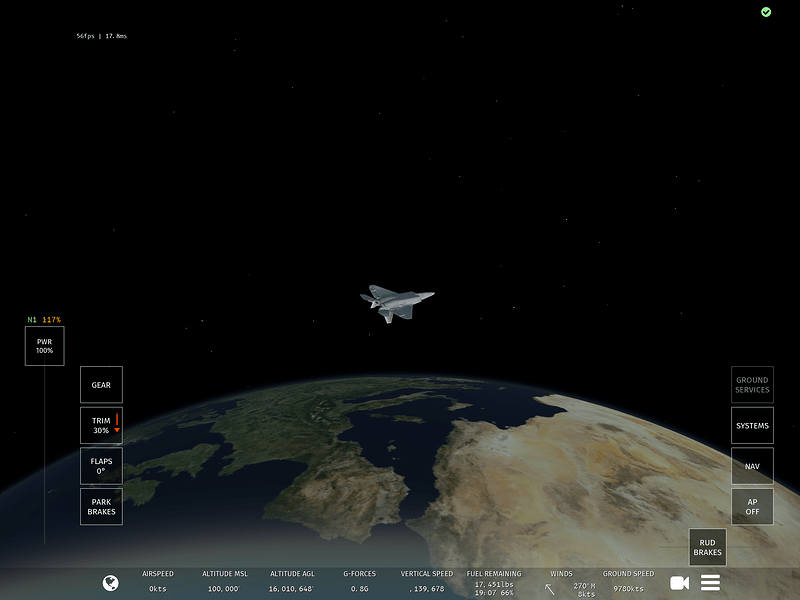Activate RUD BRAKES control
This screenshot has width=800, height=600.
(707, 547)
